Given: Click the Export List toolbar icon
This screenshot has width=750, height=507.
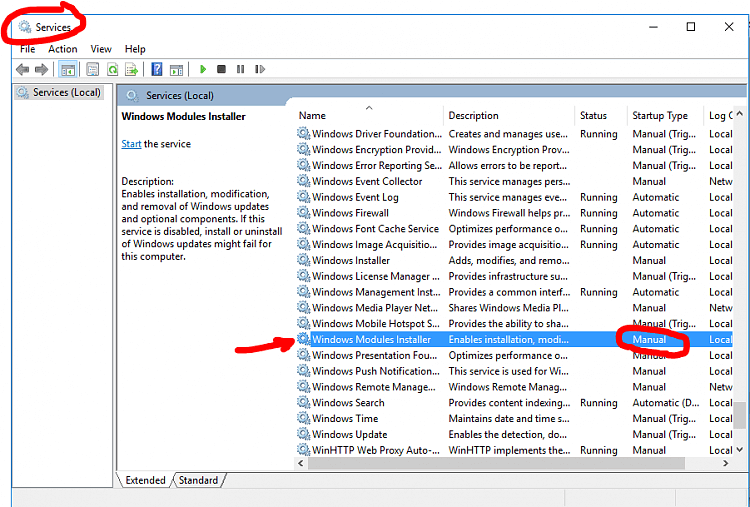Looking at the screenshot, I should tap(132, 69).
